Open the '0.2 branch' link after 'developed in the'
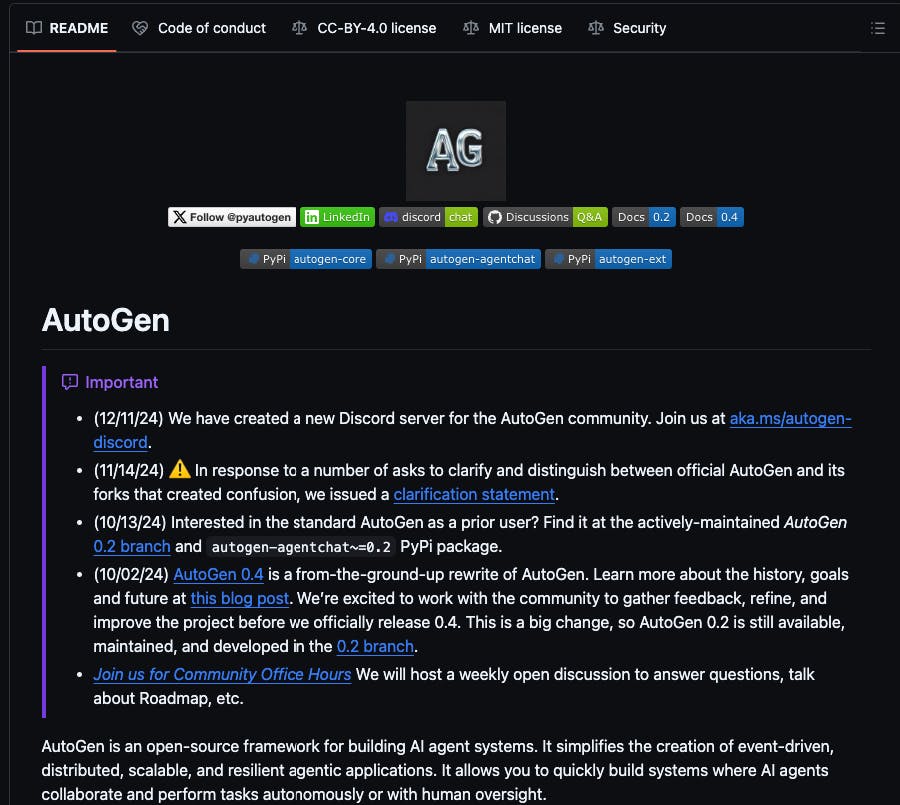 point(375,647)
